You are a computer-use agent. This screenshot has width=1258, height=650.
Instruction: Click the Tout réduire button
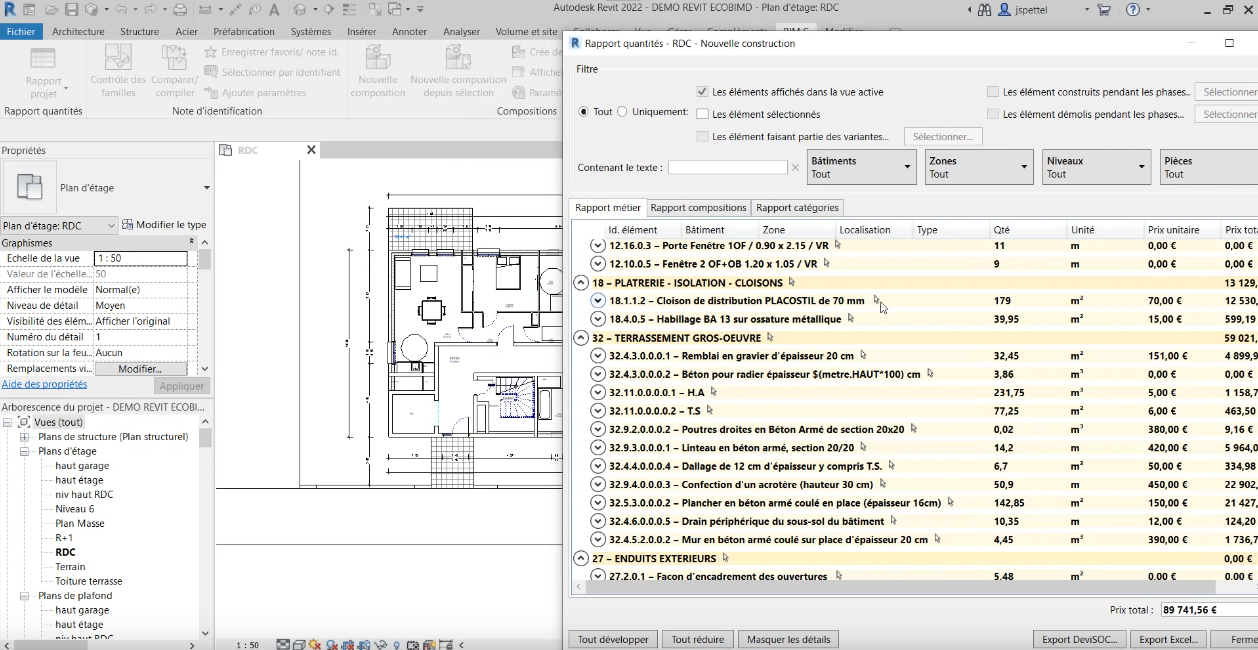point(699,639)
